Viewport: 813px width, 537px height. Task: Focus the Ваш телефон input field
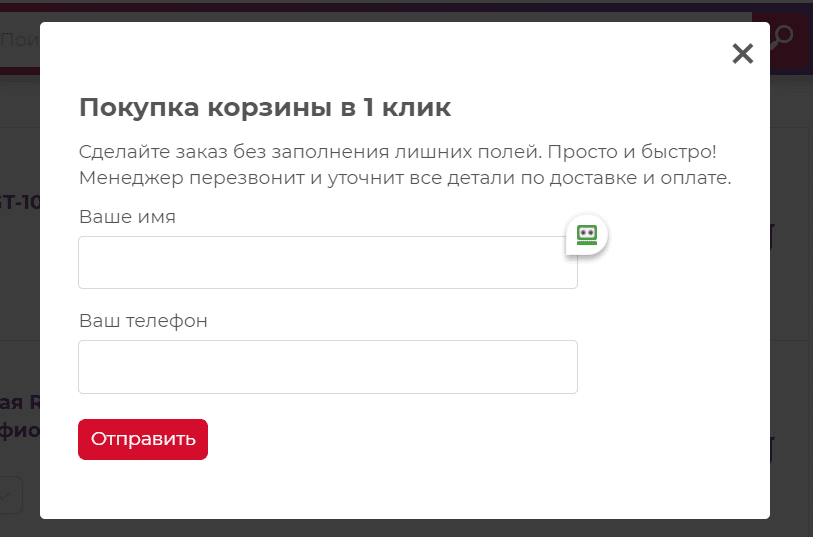[328, 367]
